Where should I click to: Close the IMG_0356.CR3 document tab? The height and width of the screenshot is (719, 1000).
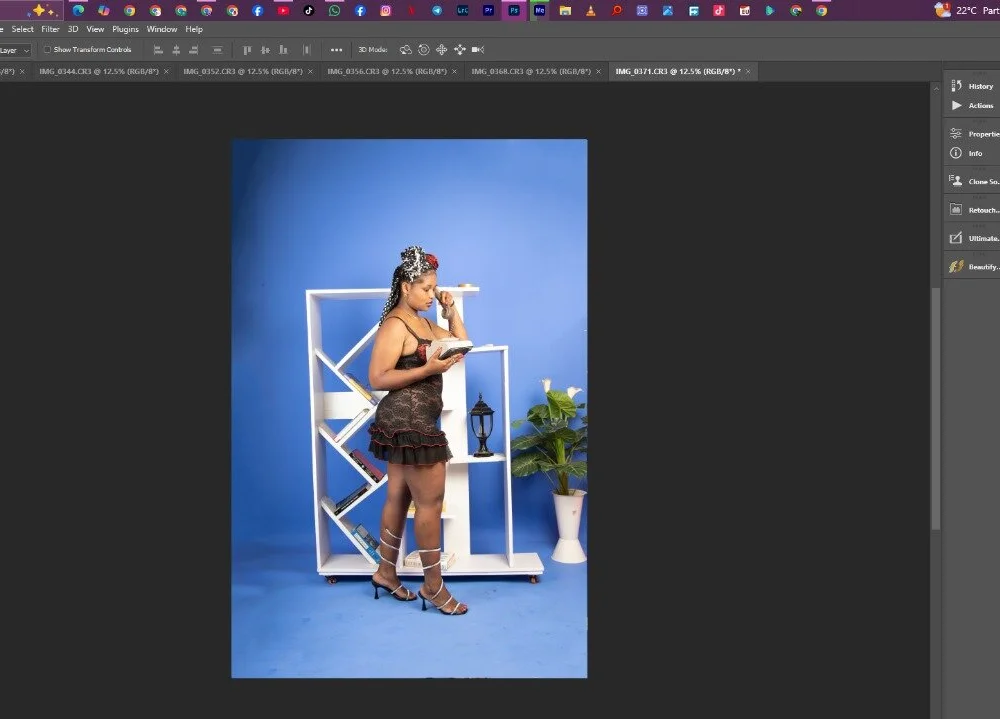pos(455,71)
